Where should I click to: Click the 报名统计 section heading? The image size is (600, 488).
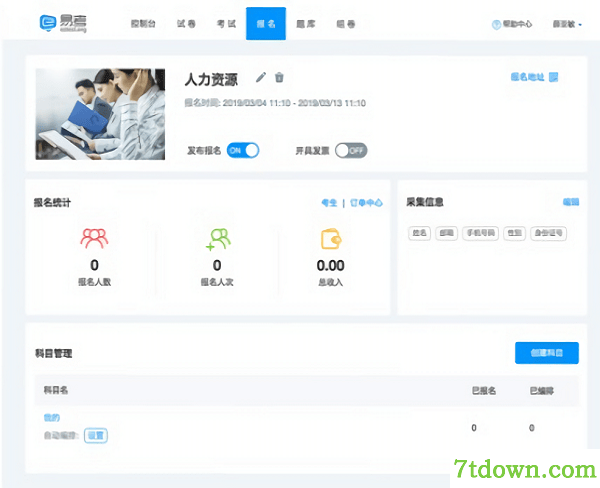(x=52, y=202)
